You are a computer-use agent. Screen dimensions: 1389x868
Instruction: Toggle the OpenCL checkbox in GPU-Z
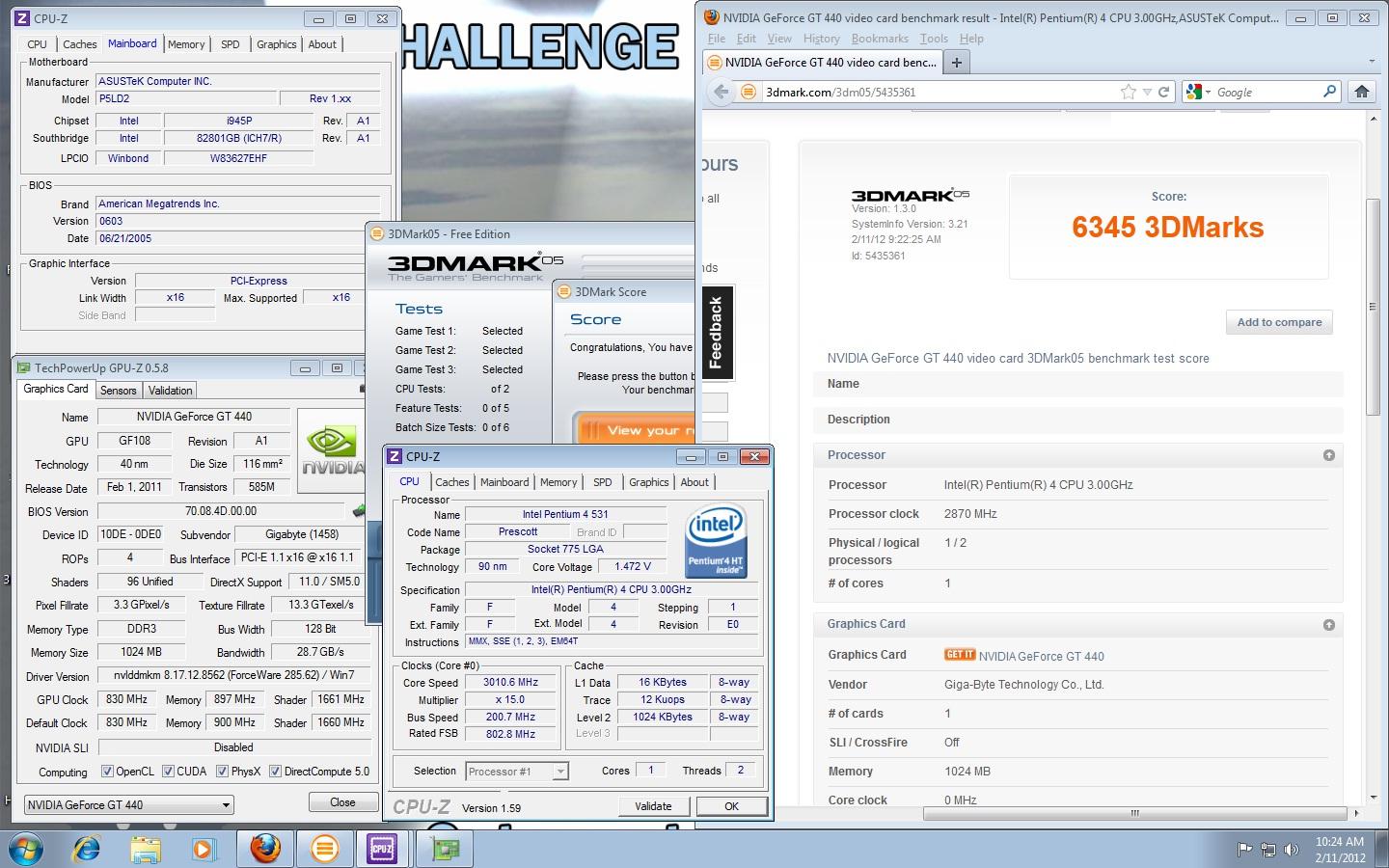(x=107, y=772)
